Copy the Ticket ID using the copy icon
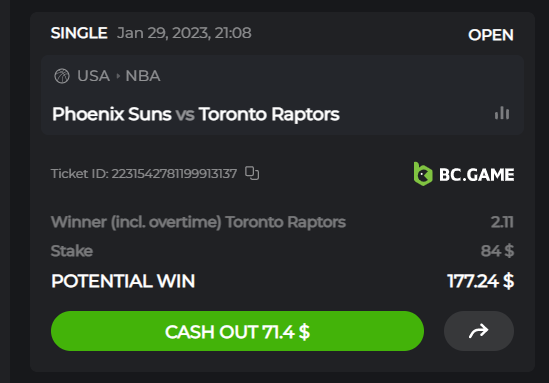This screenshot has height=383, width=549. tap(252, 173)
